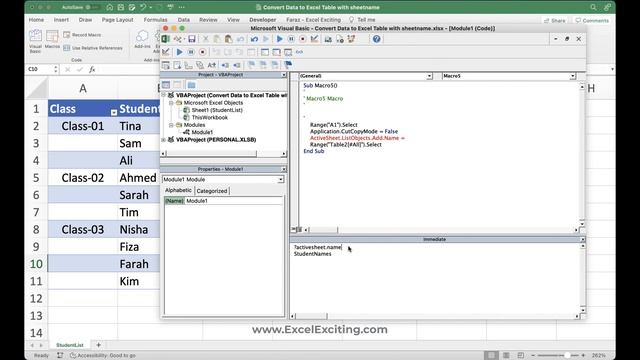Click the Break pause icon in the top VBA toolbar
Image resolution: width=640 pixels, height=360 pixels.
pos(291,39)
